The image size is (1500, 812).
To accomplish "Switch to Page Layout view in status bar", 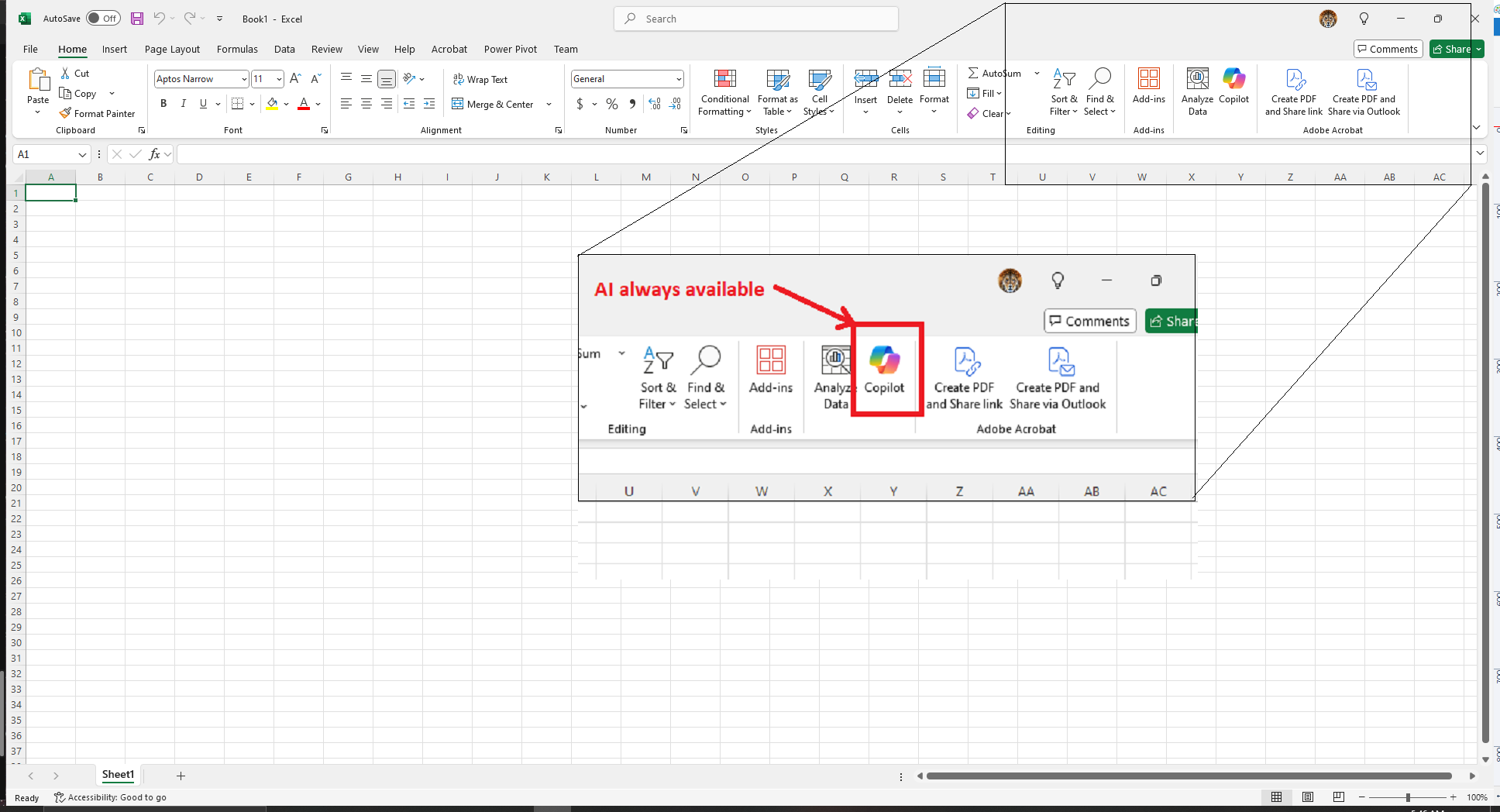I will pyautogui.click(x=1308, y=797).
